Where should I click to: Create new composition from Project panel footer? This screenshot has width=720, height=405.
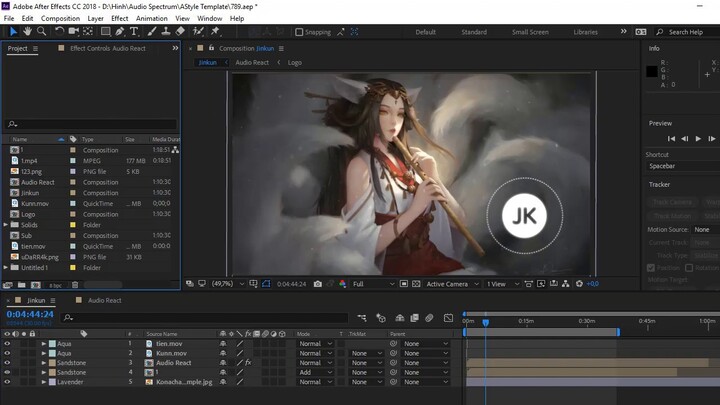click(35, 285)
